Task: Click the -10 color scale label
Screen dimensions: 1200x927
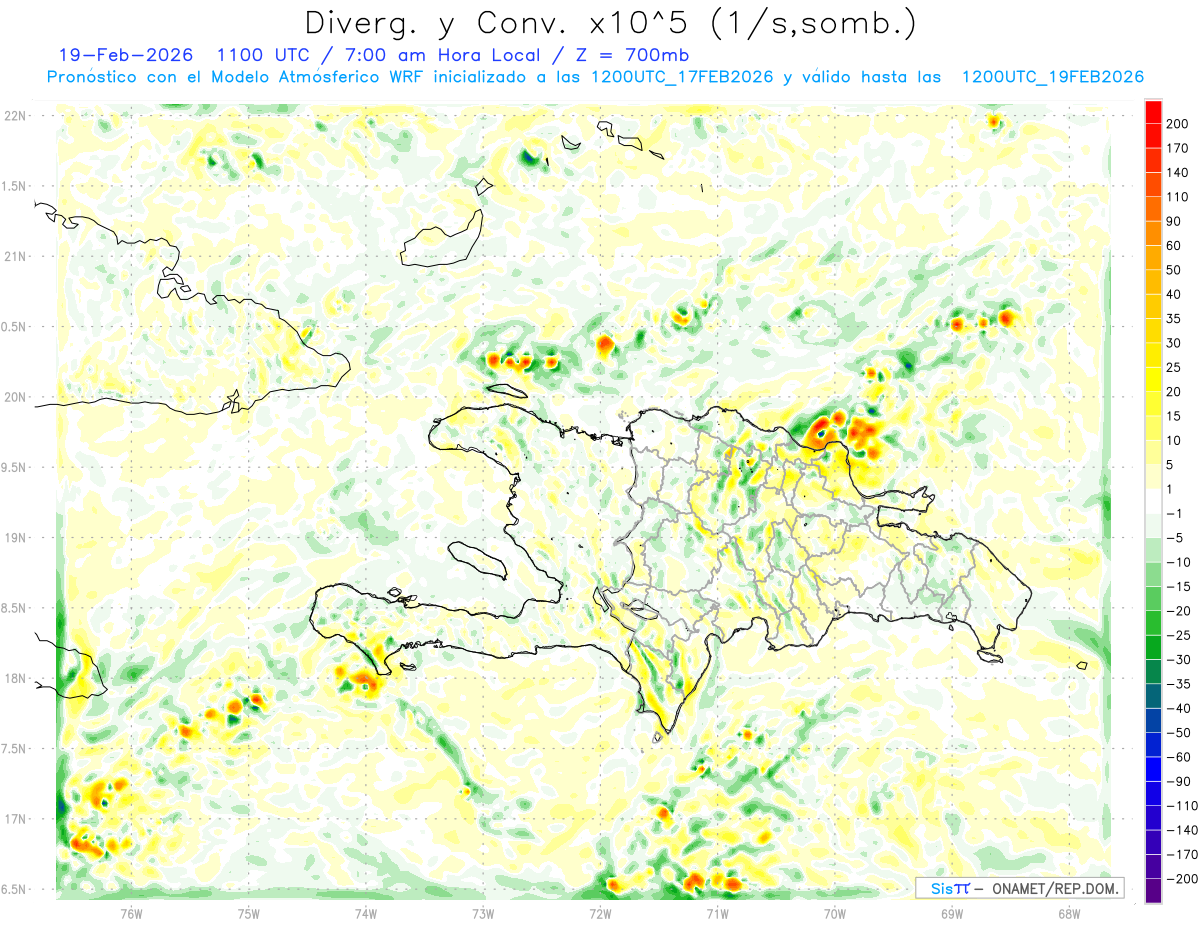Action: 1178,562
